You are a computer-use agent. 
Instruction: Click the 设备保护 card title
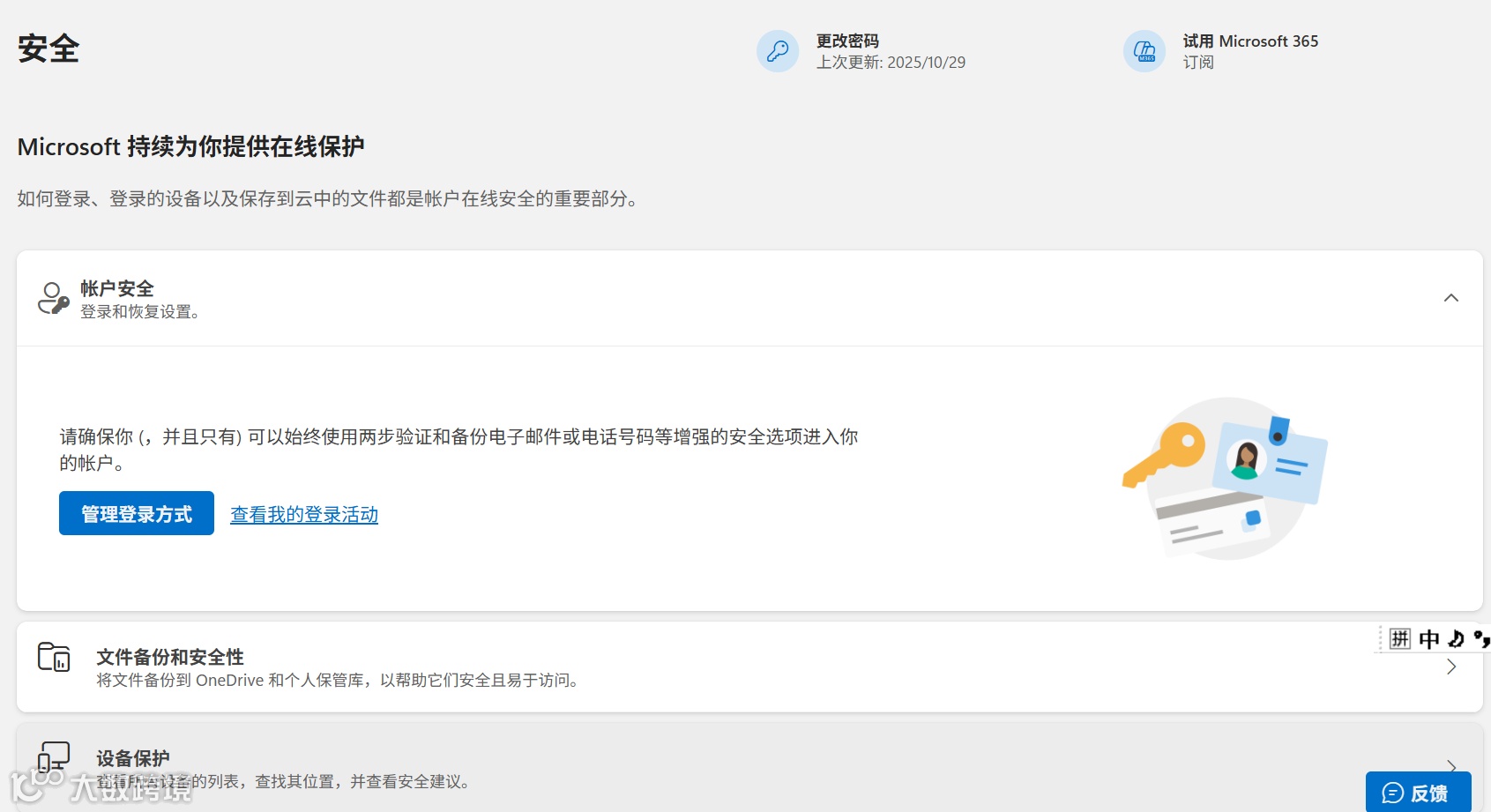pyautogui.click(x=133, y=758)
